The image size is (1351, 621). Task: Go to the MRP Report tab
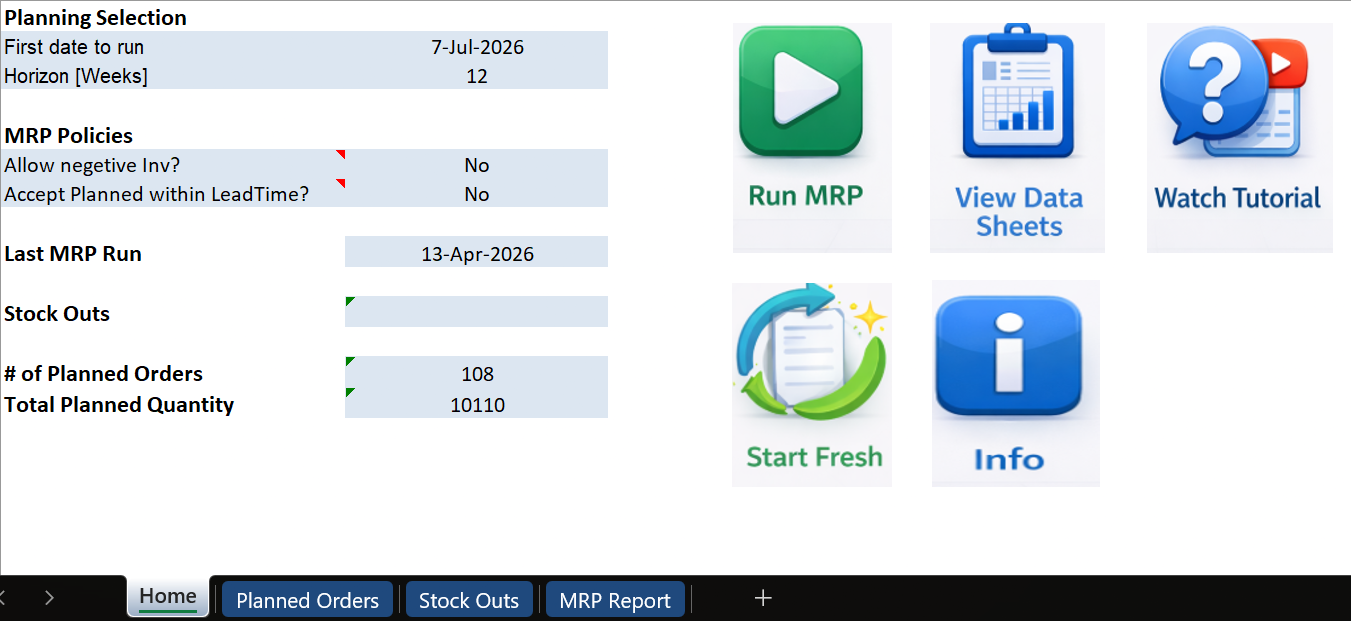[614, 600]
